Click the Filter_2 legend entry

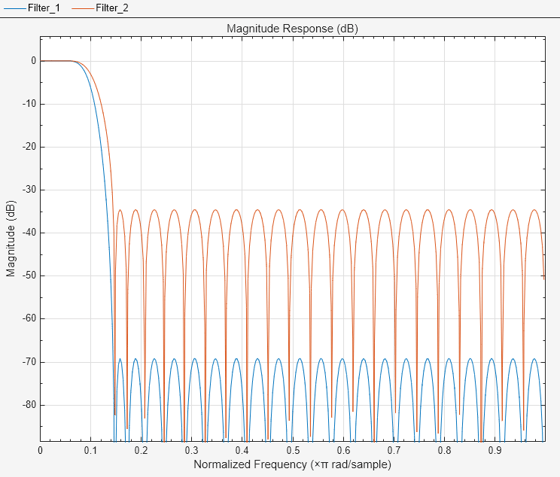click(x=100, y=8)
